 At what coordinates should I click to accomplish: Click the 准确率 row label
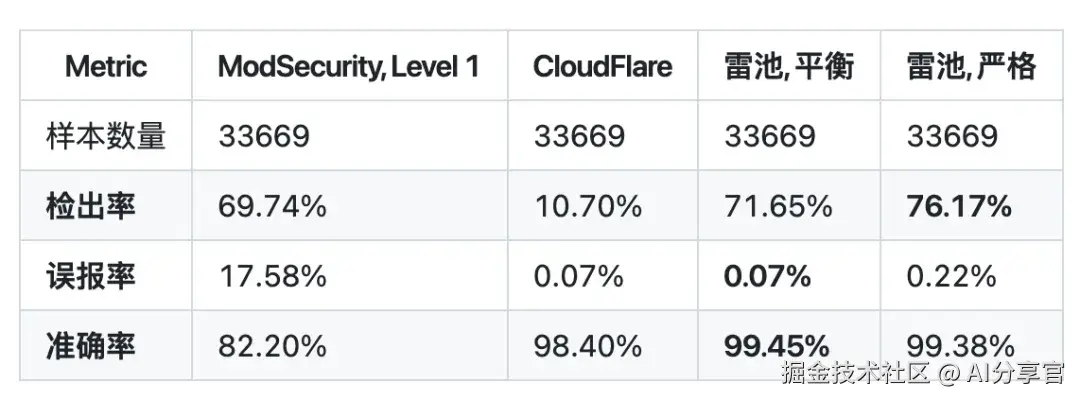[x=91, y=346]
